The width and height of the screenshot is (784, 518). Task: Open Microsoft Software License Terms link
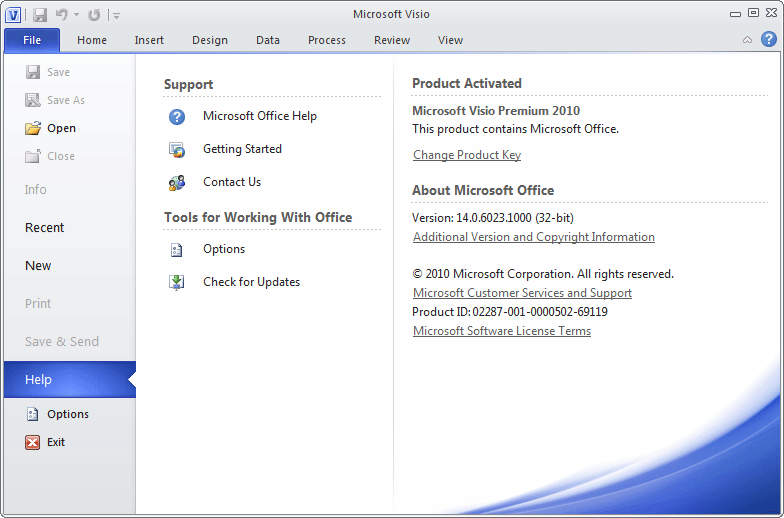click(x=502, y=331)
